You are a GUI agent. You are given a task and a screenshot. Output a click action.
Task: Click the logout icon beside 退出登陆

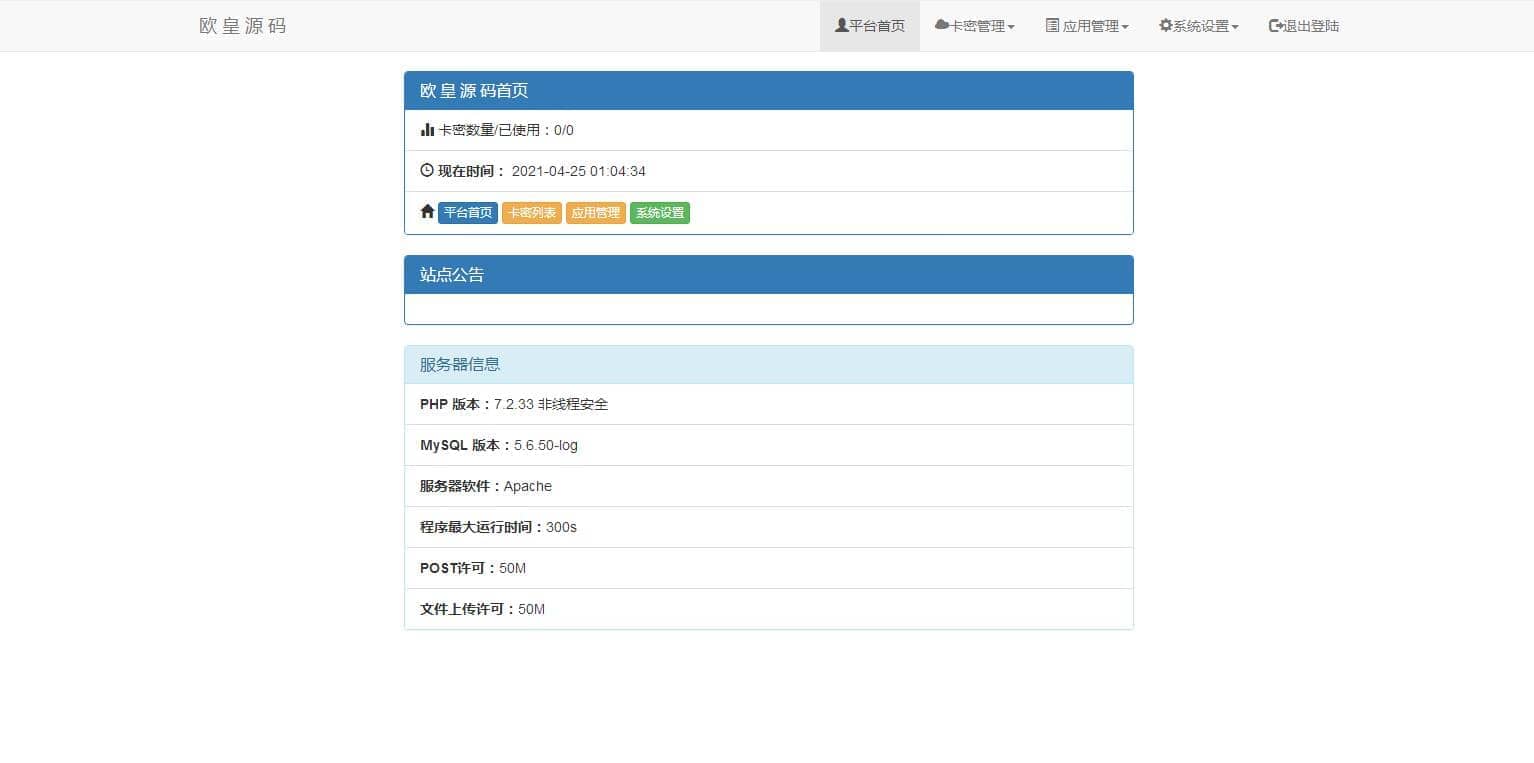click(1275, 26)
